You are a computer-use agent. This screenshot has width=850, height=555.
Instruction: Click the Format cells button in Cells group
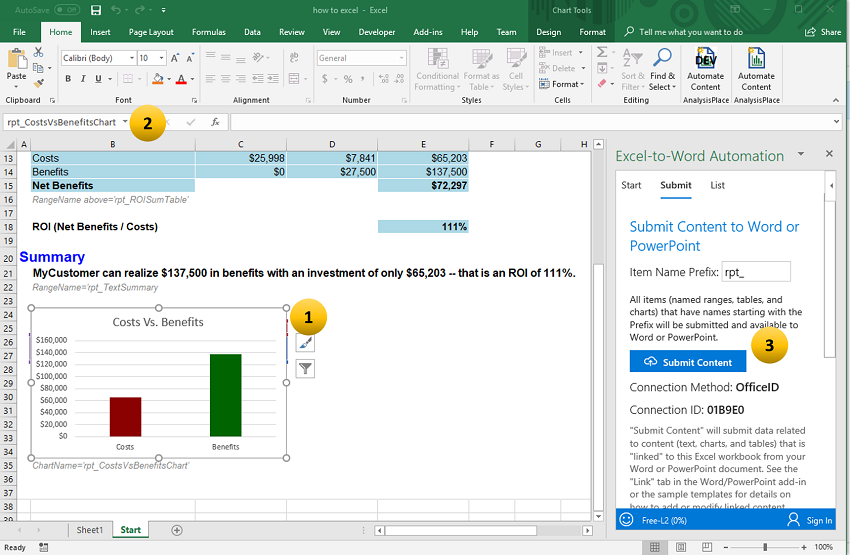562,84
